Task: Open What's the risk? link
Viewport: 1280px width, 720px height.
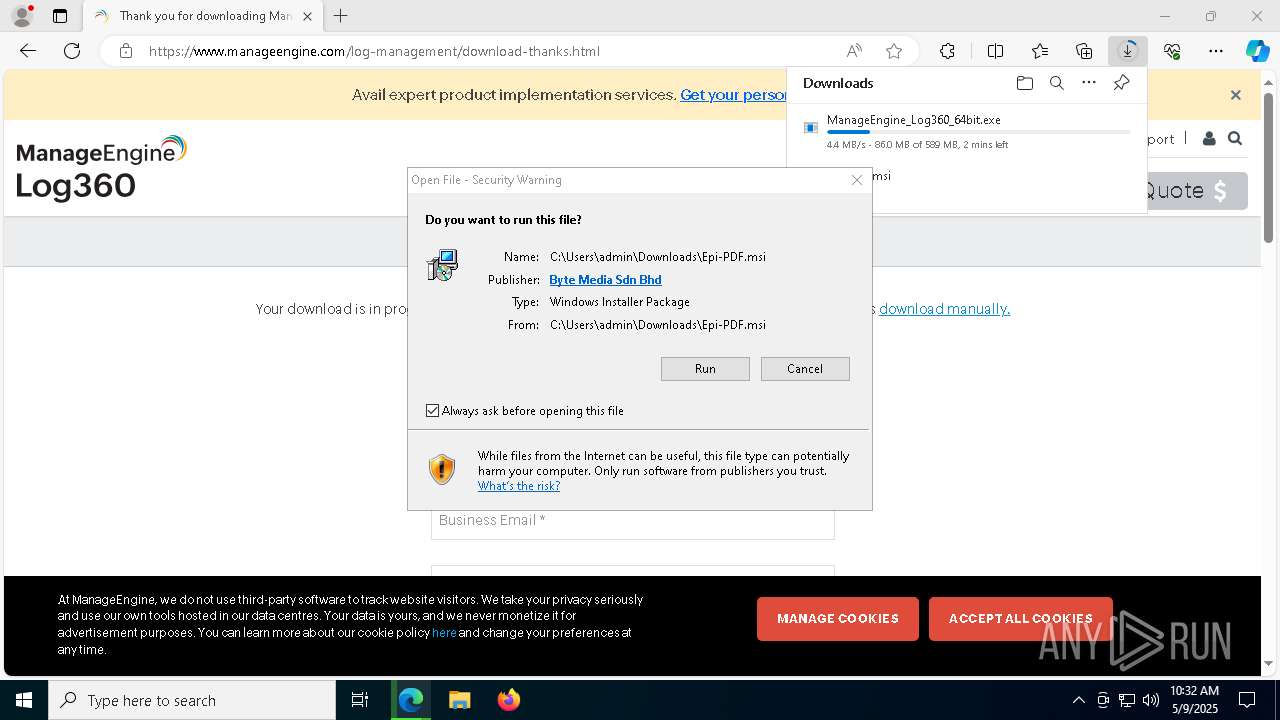Action: 519,486
